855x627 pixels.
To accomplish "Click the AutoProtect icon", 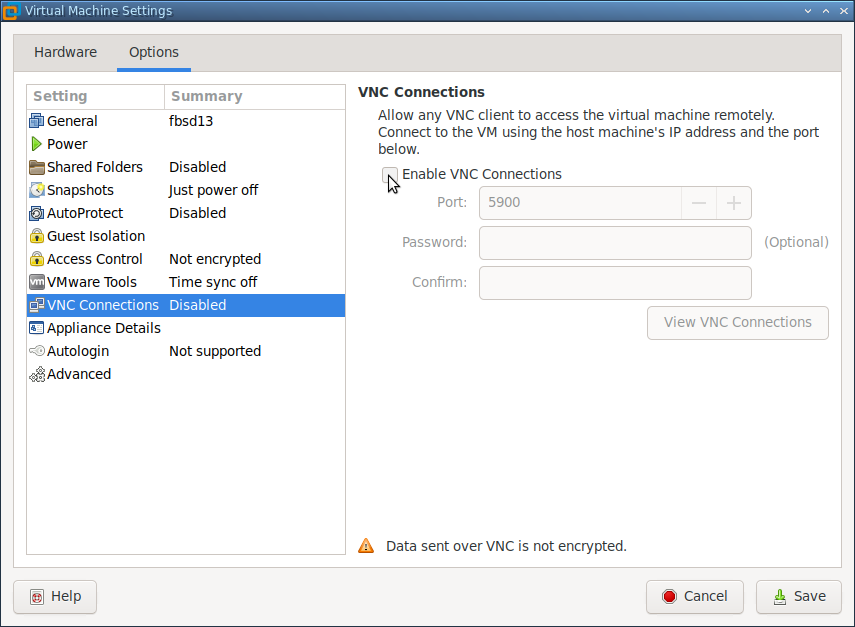I will pos(37,213).
